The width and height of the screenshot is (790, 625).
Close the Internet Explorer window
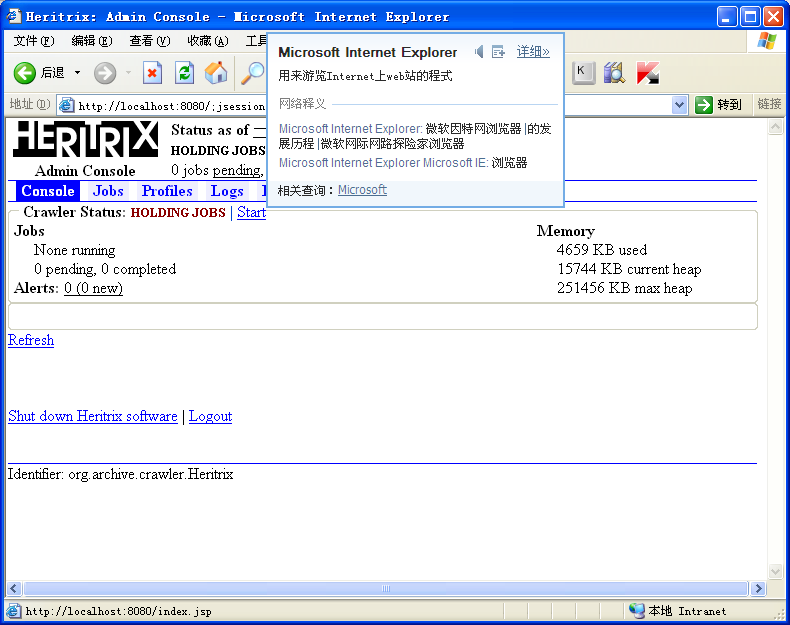point(773,17)
